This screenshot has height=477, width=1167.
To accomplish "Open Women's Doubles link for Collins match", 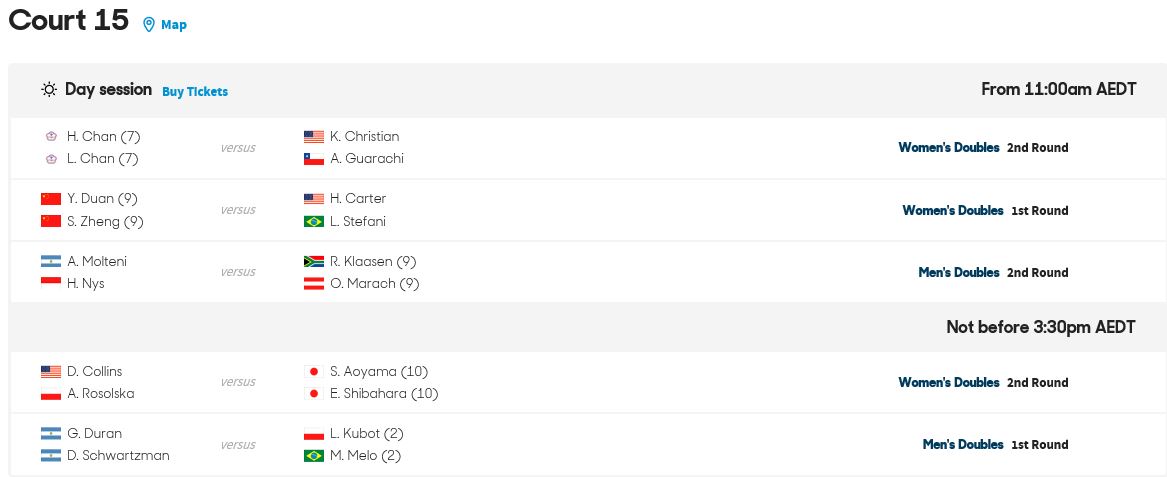I will tap(949, 382).
